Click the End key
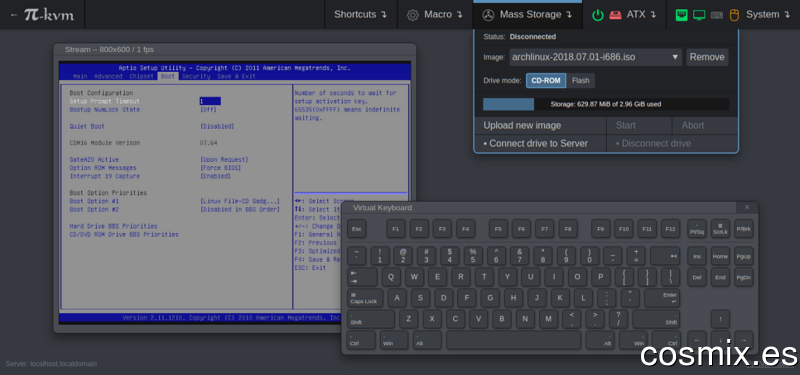The image size is (800, 375). [x=720, y=277]
